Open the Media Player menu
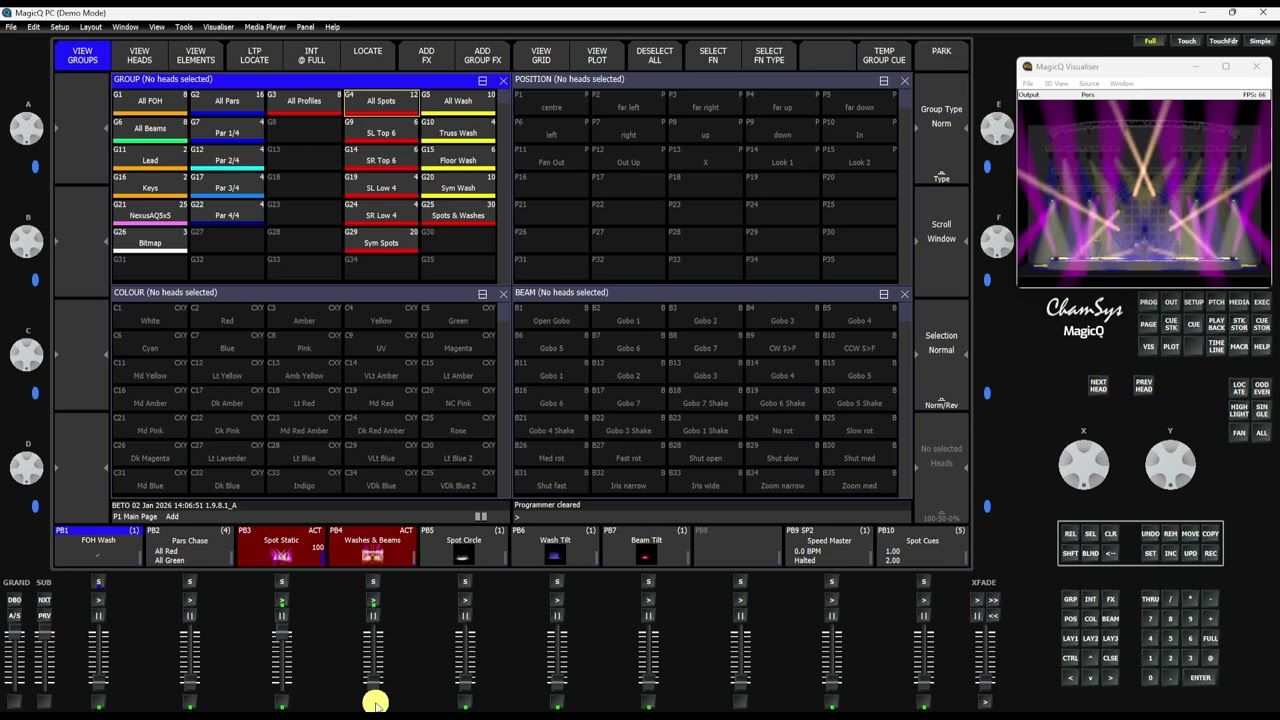The width and height of the screenshot is (1280, 720). click(265, 27)
